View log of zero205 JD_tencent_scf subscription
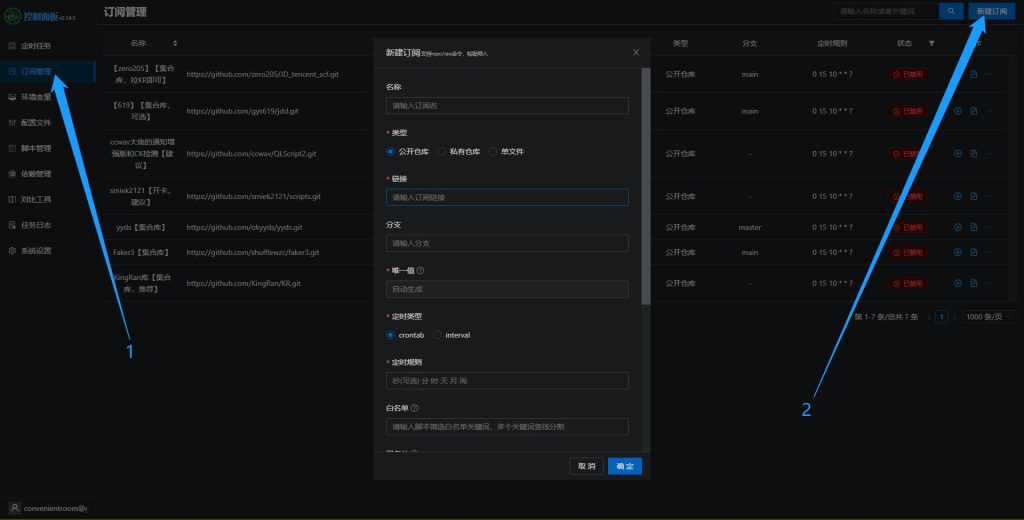The height and width of the screenshot is (520, 1024). [974, 74]
